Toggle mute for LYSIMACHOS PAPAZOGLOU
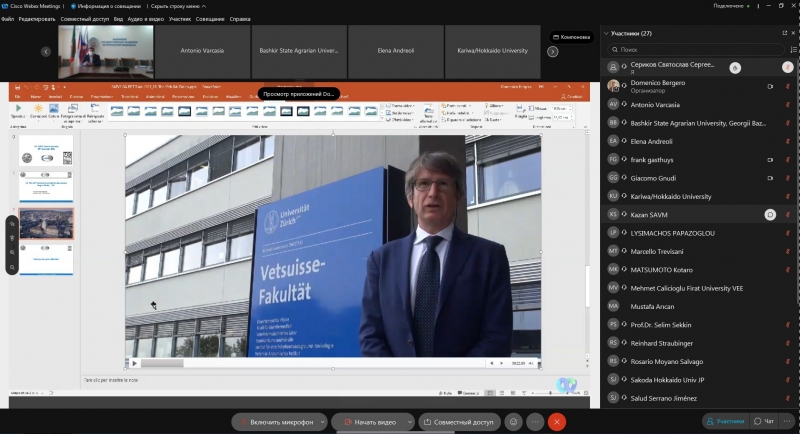This screenshot has height=434, width=800. coord(788,234)
